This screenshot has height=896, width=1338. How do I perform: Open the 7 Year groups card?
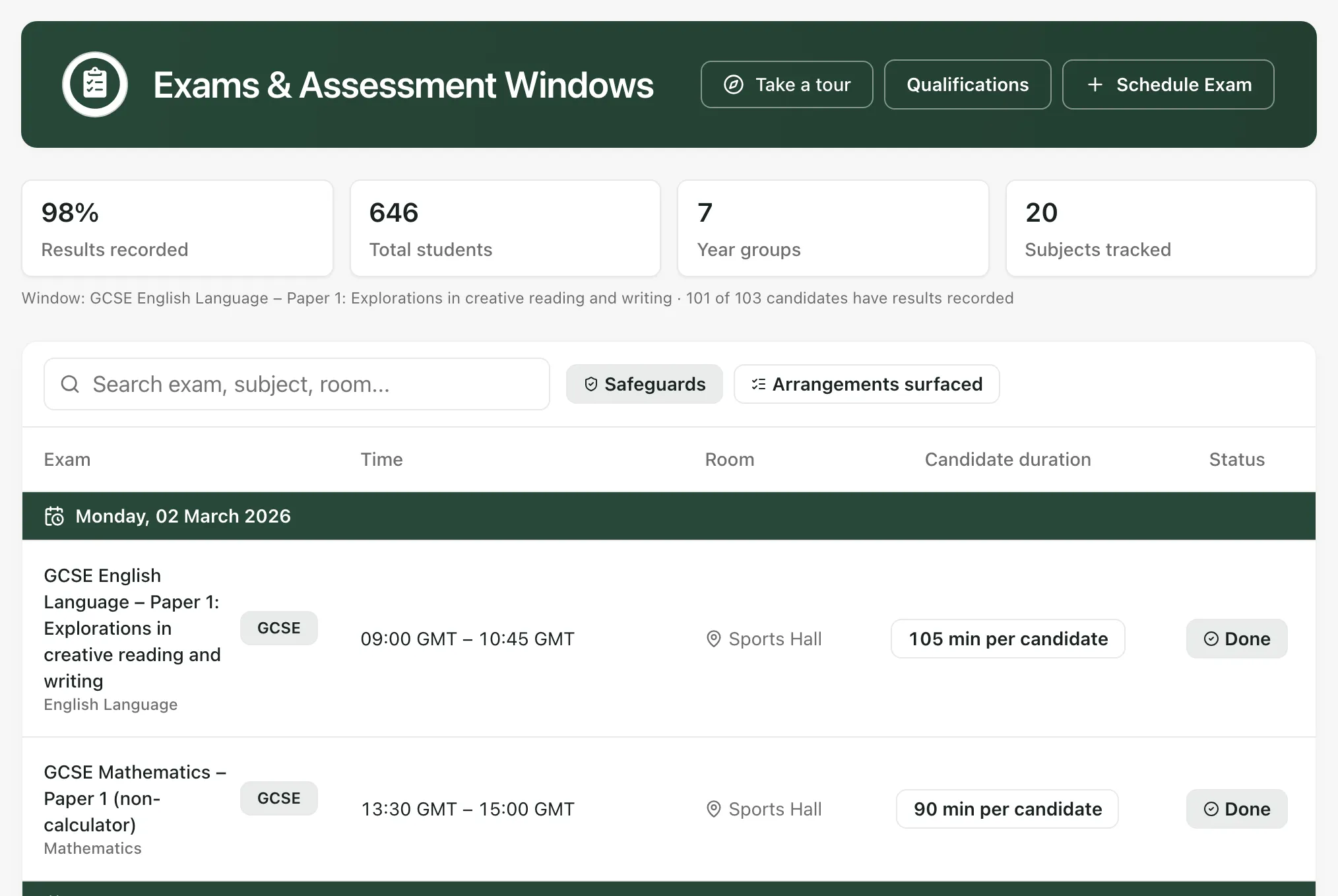point(833,228)
